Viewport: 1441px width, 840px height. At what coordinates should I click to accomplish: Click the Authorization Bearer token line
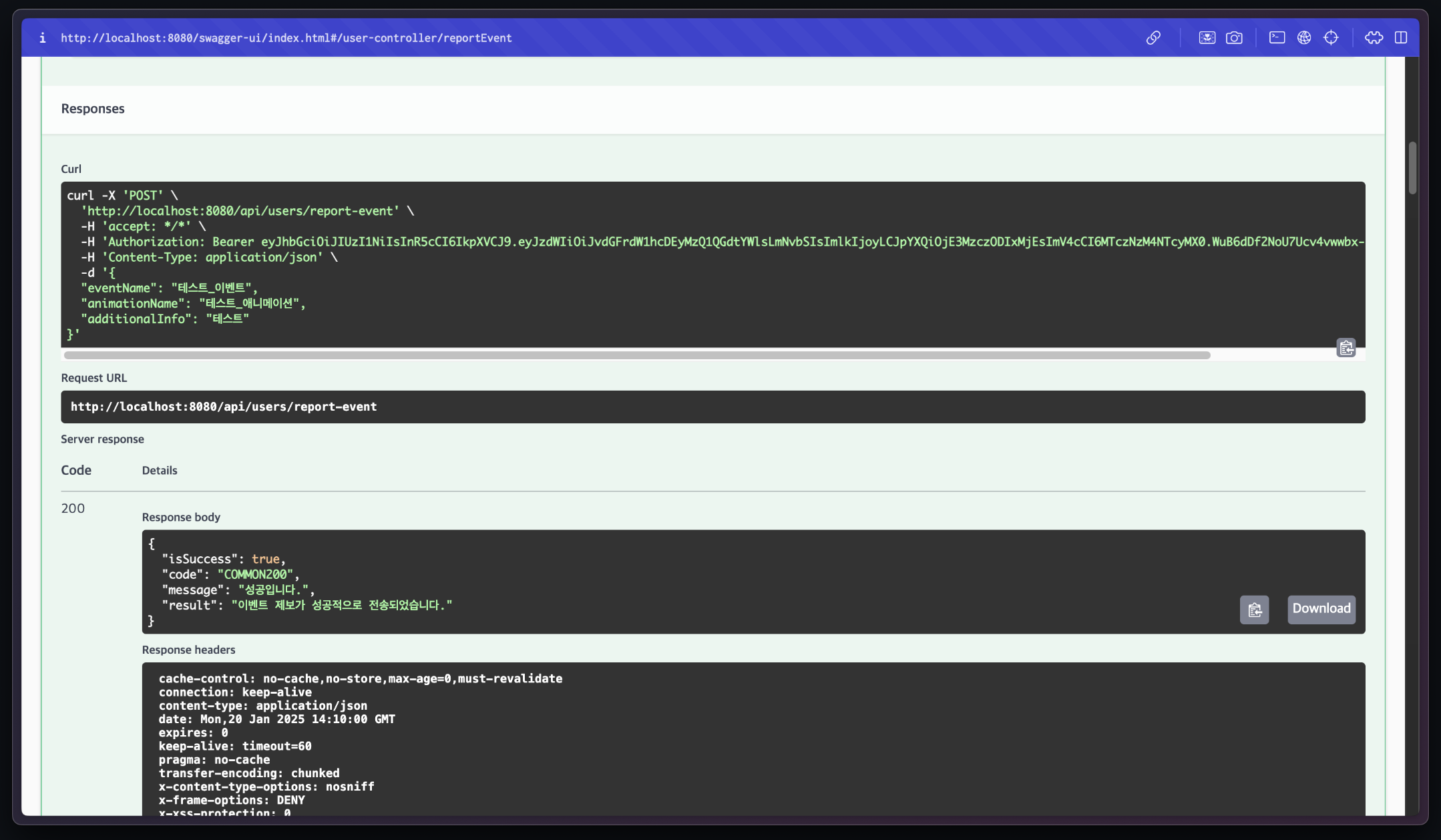pos(721,242)
